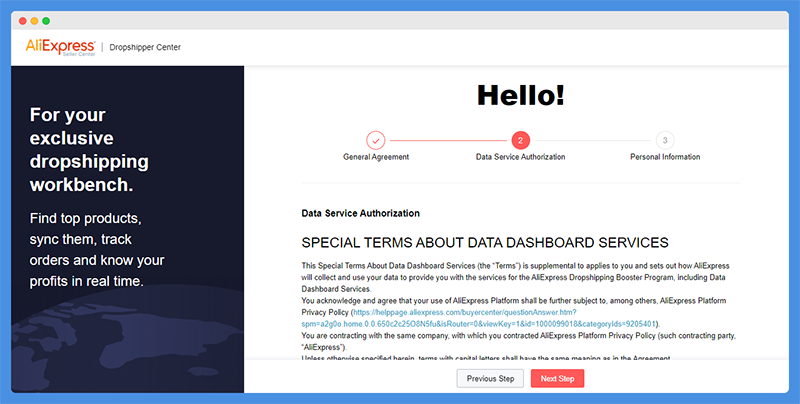Image resolution: width=800 pixels, height=404 pixels.
Task: Click the 'Find top products, sync them' paragraph
Action: click(x=97, y=249)
